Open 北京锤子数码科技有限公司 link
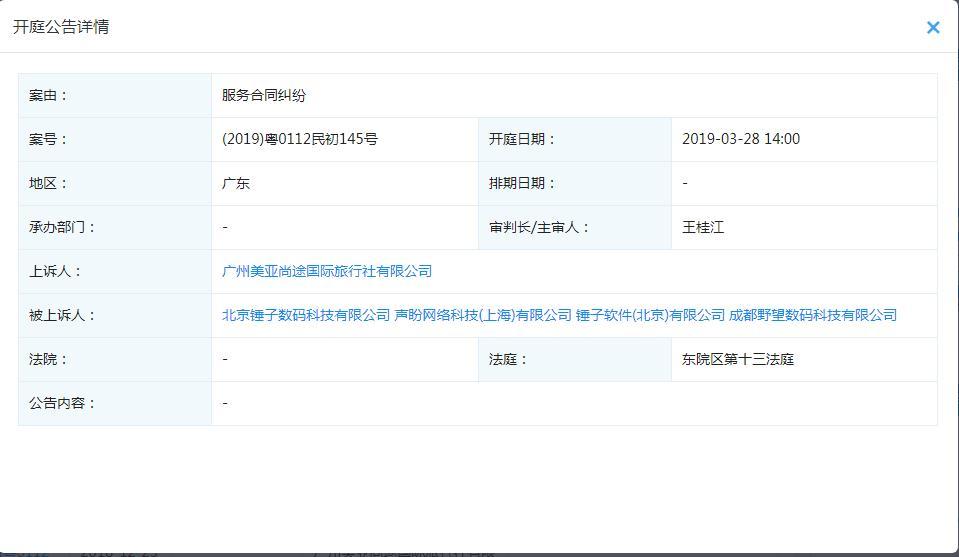The width and height of the screenshot is (959, 557). pyautogui.click(x=306, y=315)
